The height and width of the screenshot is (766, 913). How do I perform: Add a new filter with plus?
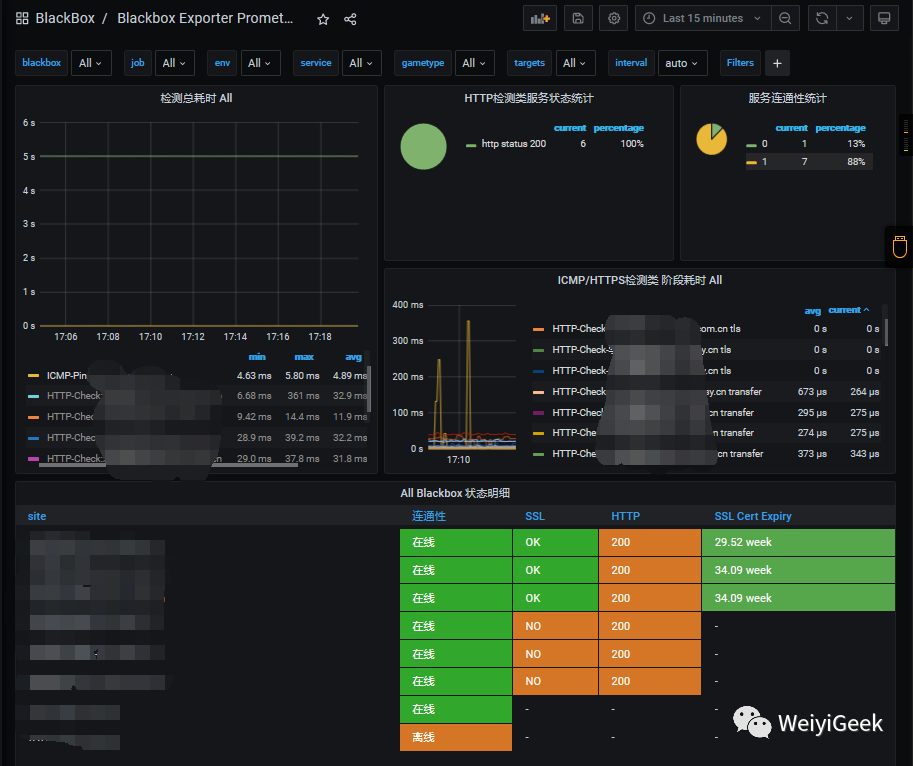click(x=777, y=63)
